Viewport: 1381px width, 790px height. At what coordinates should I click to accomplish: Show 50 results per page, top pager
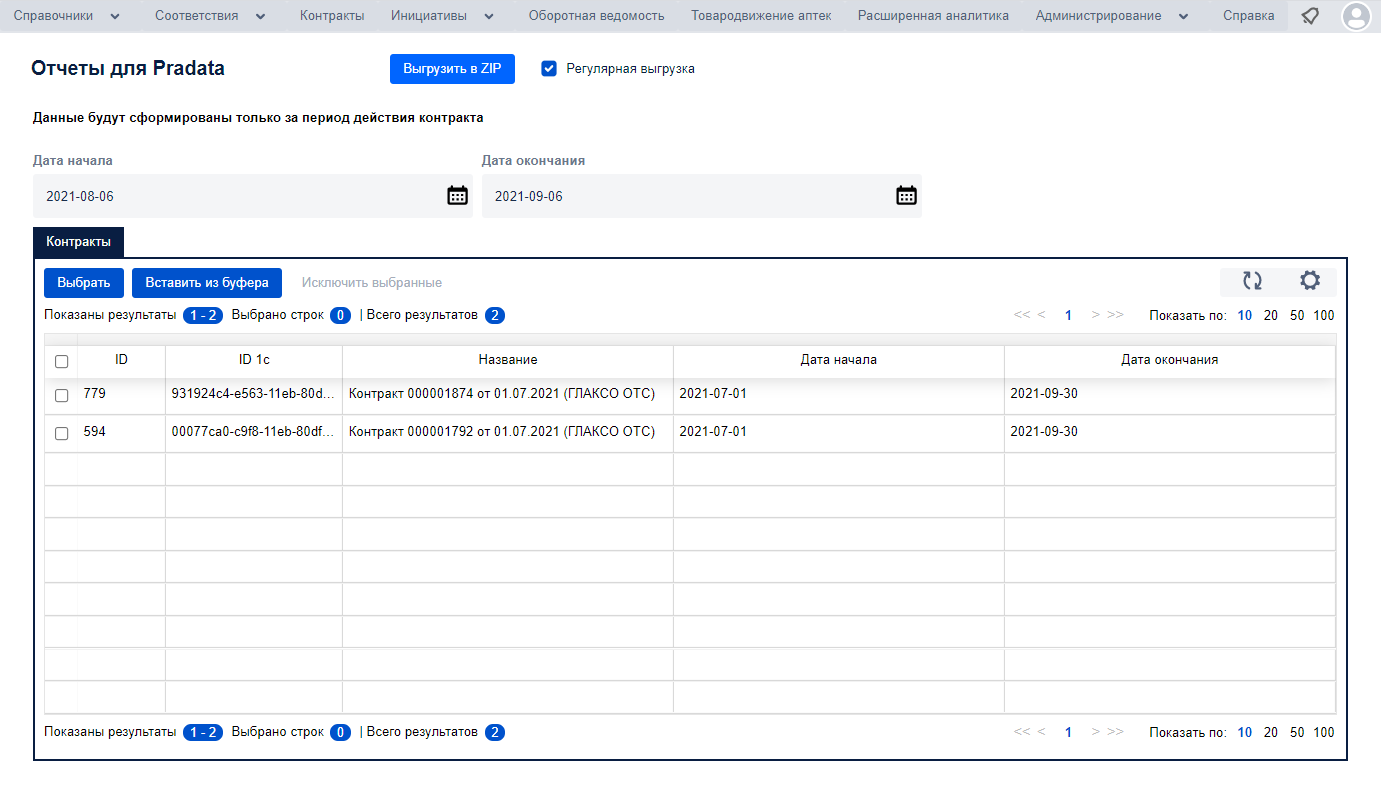[x=1297, y=316]
